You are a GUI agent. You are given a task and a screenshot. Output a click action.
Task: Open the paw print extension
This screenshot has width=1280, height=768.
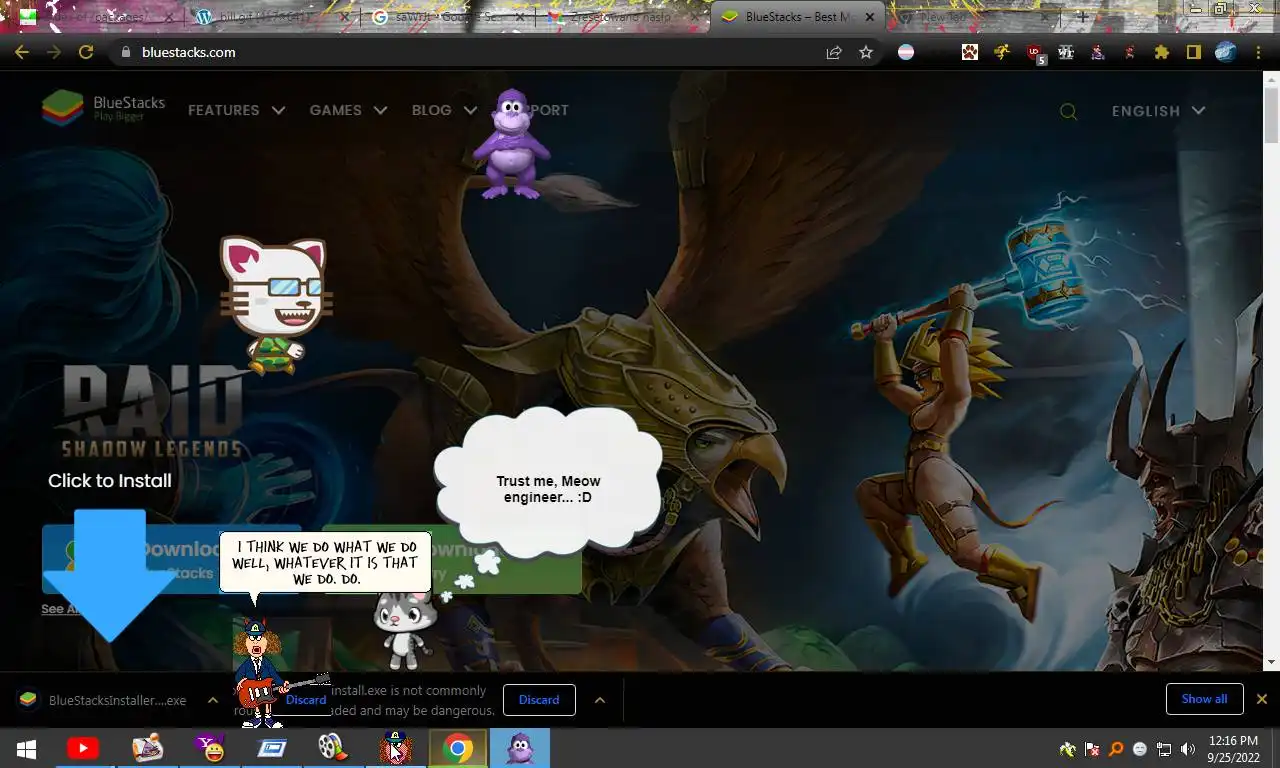tap(970, 52)
